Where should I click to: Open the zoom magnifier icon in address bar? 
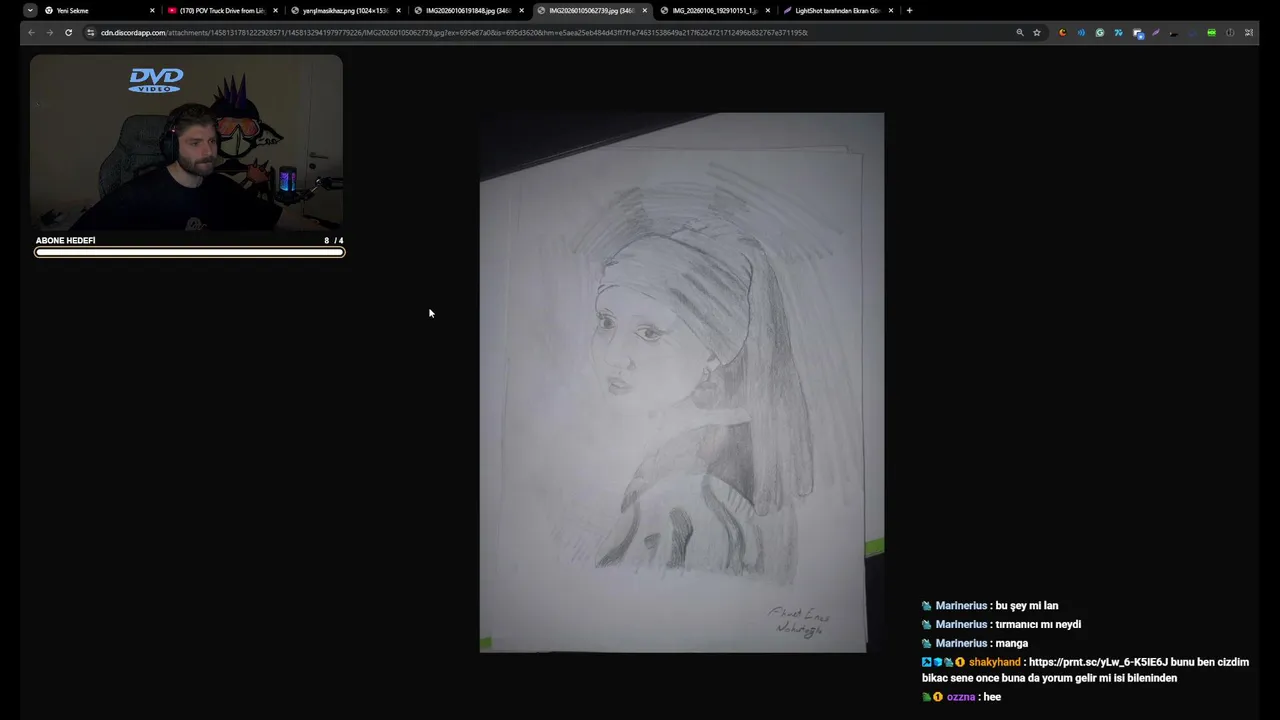click(1019, 32)
